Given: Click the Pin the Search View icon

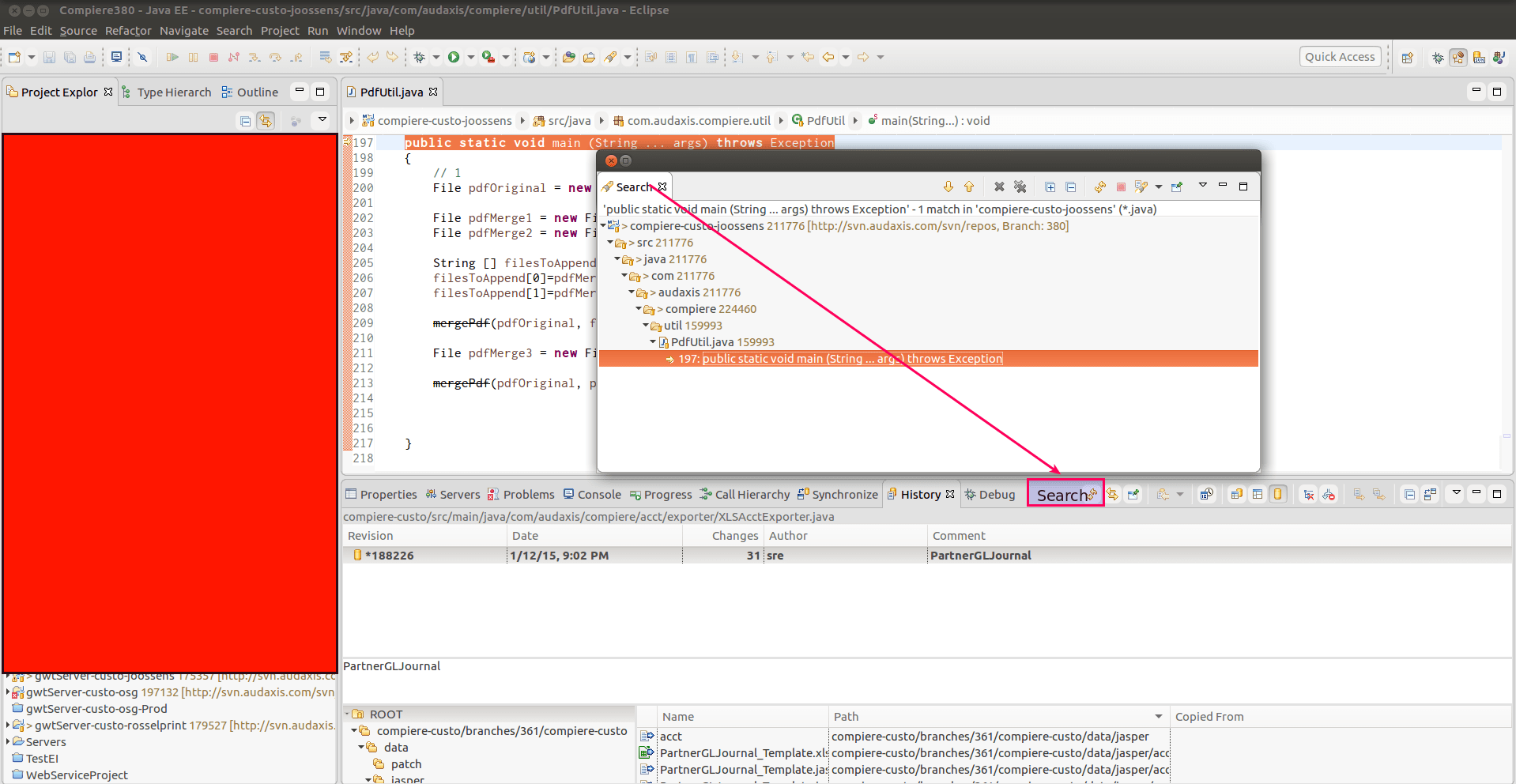Looking at the screenshot, I should [x=1177, y=187].
